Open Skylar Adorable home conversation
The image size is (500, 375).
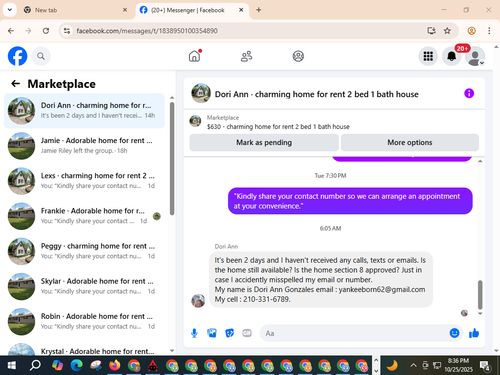(84, 286)
